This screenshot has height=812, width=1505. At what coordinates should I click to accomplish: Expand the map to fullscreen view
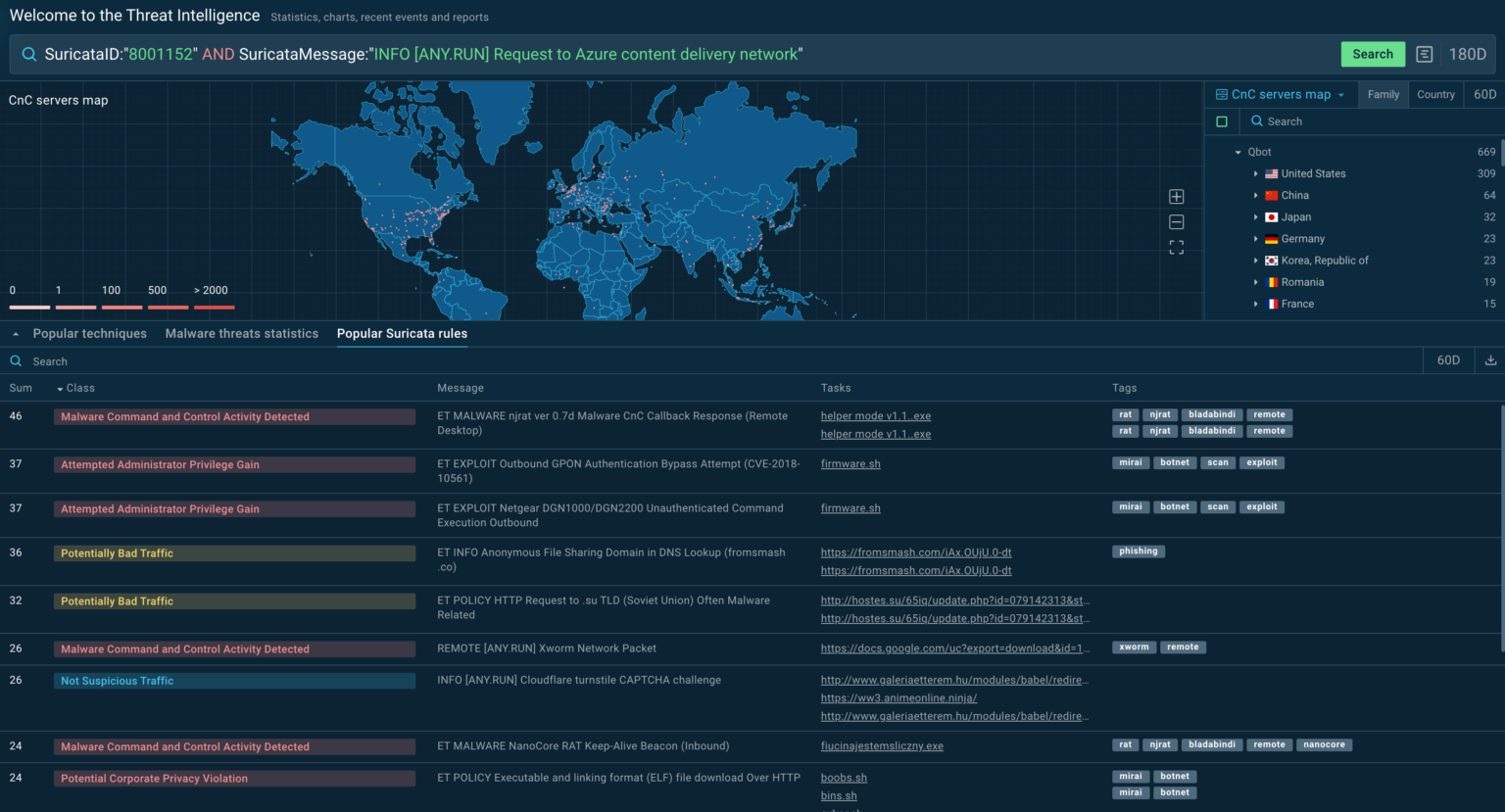click(x=1176, y=247)
